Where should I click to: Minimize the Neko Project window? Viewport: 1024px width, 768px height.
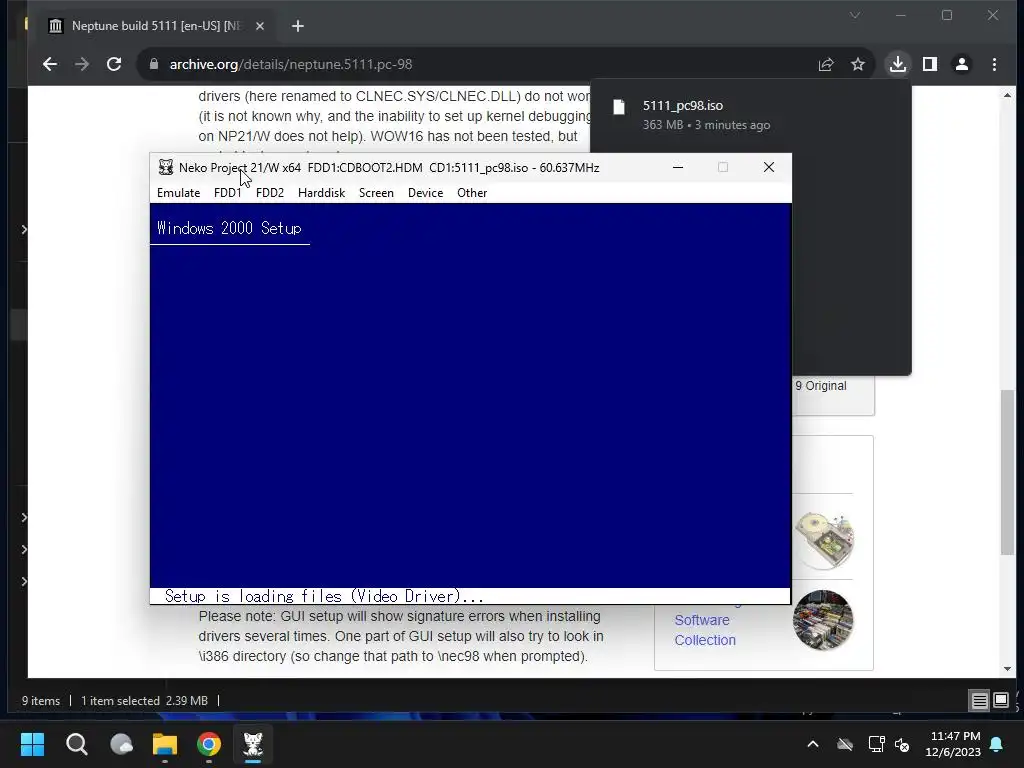[678, 167]
